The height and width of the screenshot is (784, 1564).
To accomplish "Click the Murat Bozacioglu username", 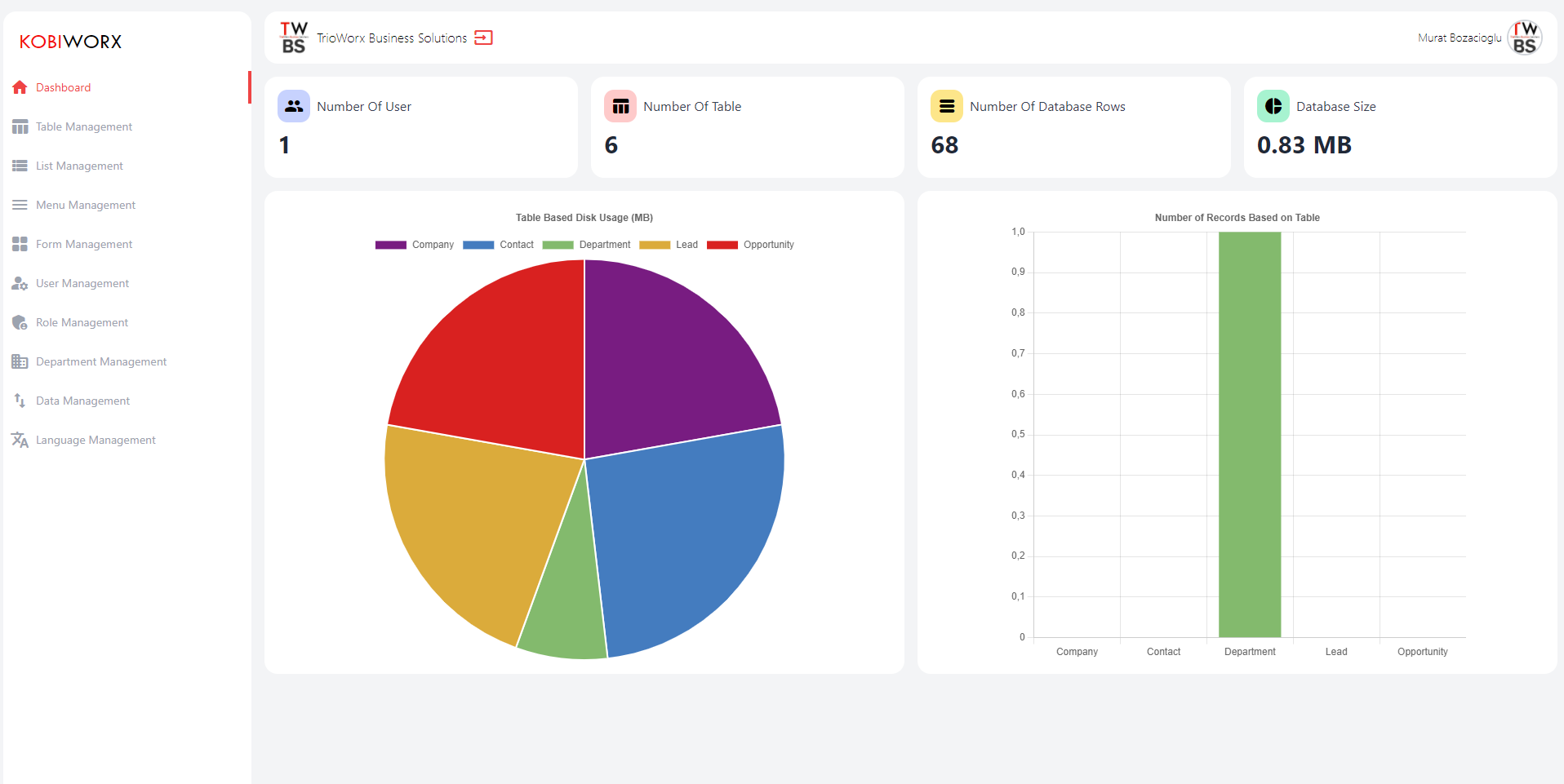I will (1460, 38).
